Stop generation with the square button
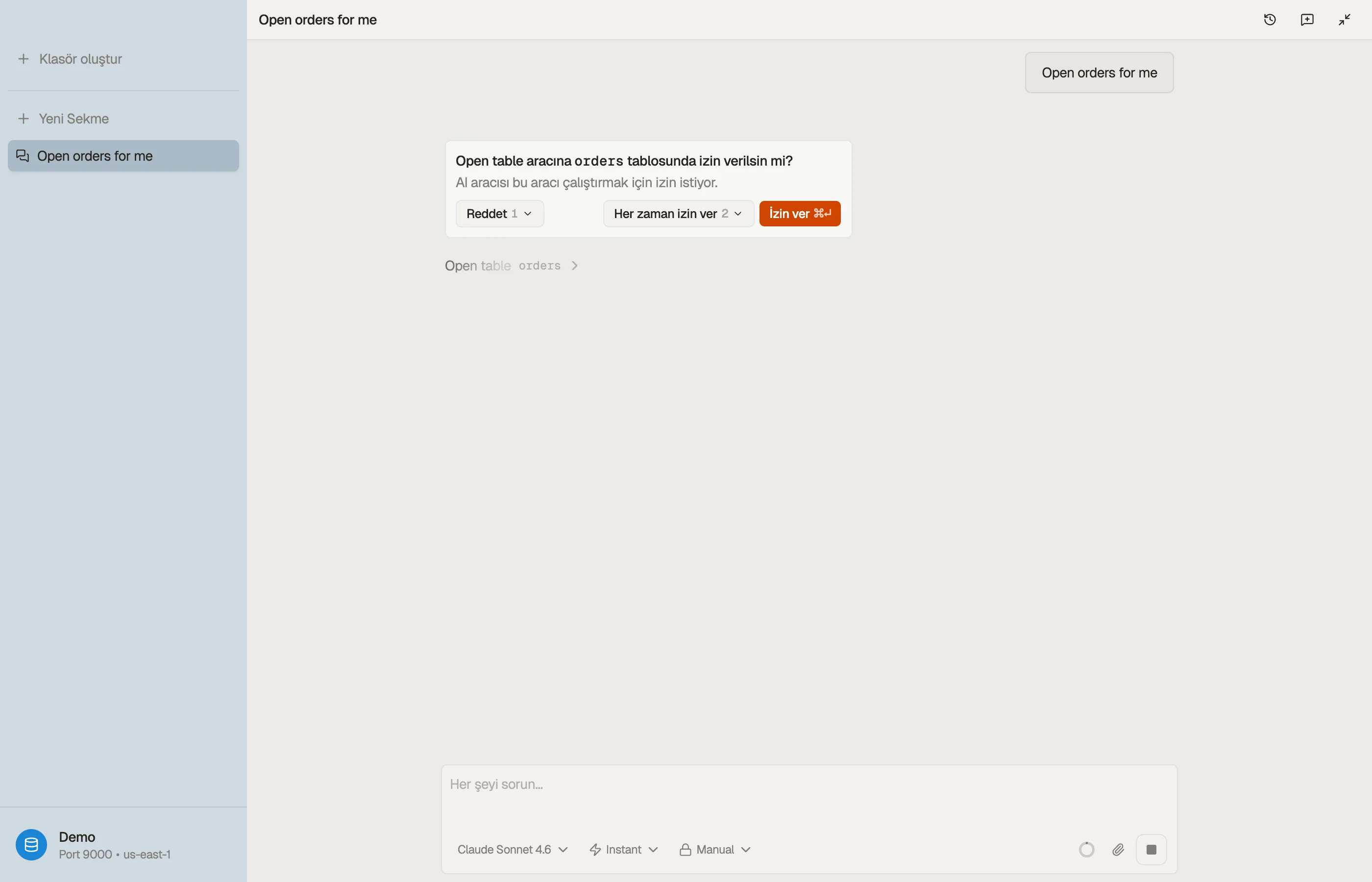This screenshot has height=882, width=1372. pos(1151,849)
